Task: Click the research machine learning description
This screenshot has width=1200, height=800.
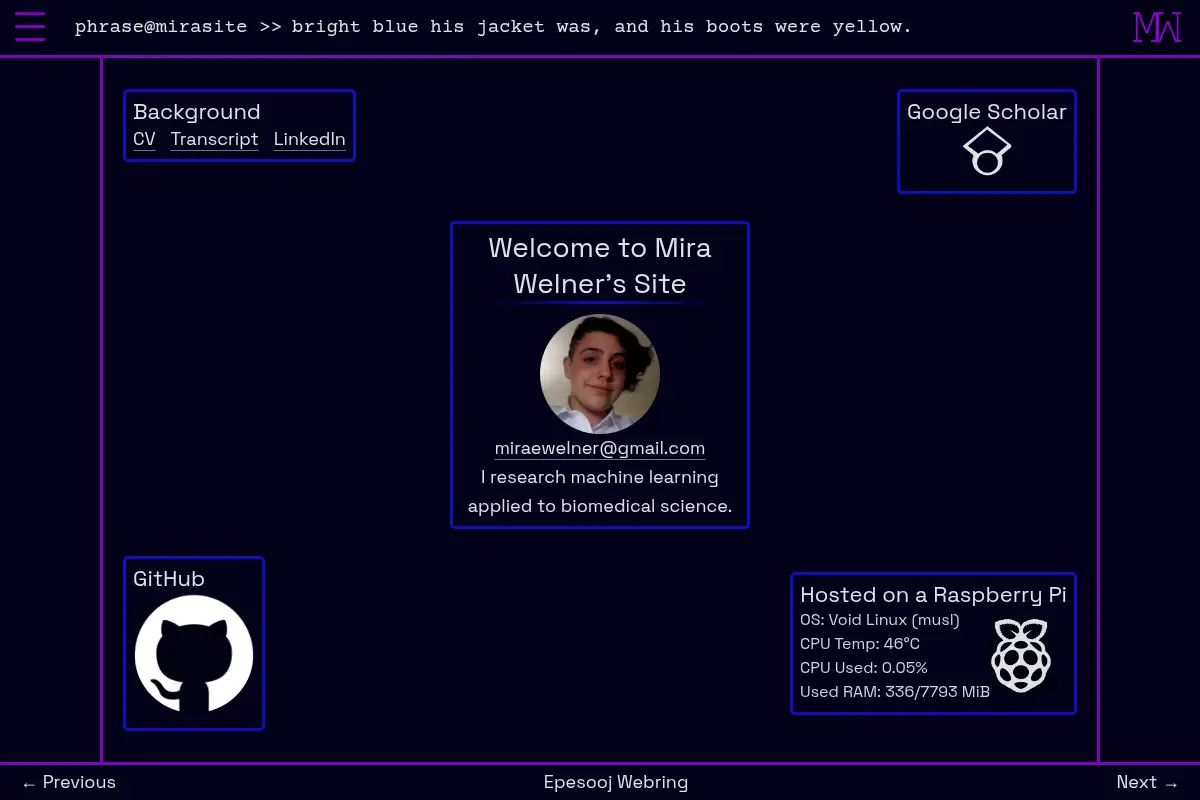Action: pyautogui.click(x=600, y=491)
